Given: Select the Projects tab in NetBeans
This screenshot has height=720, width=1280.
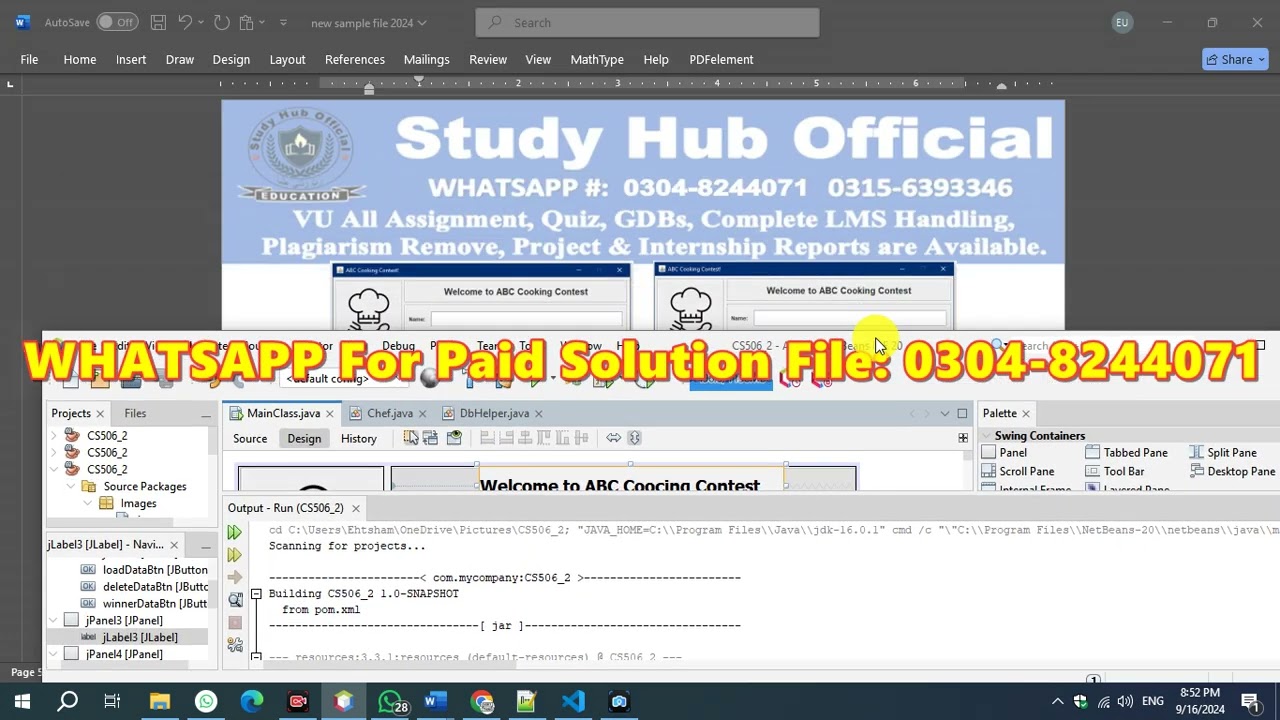Looking at the screenshot, I should pyautogui.click(x=71, y=413).
